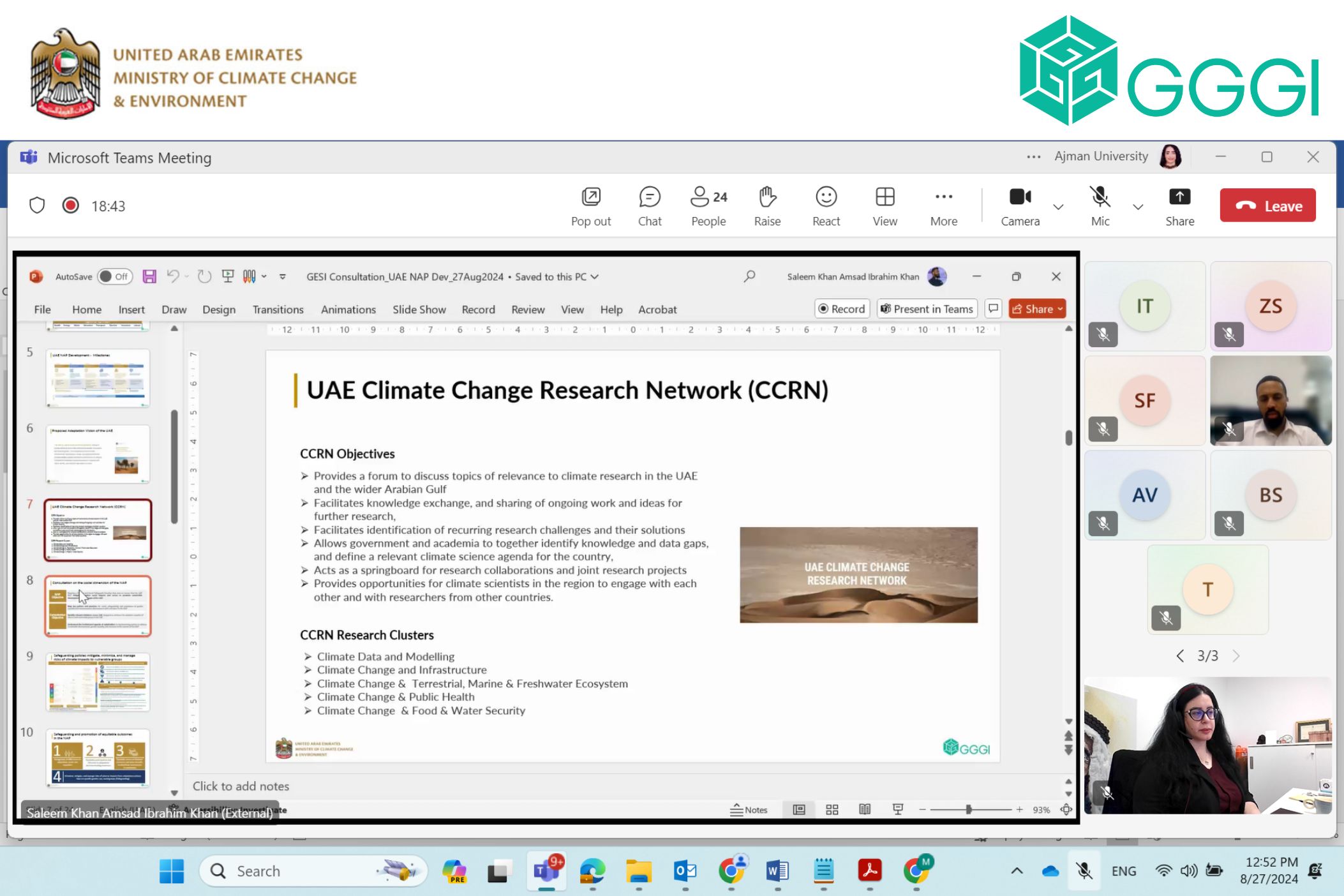Open the Transitions ribbon tab
Screen dimensions: 1344x896
tap(278, 310)
